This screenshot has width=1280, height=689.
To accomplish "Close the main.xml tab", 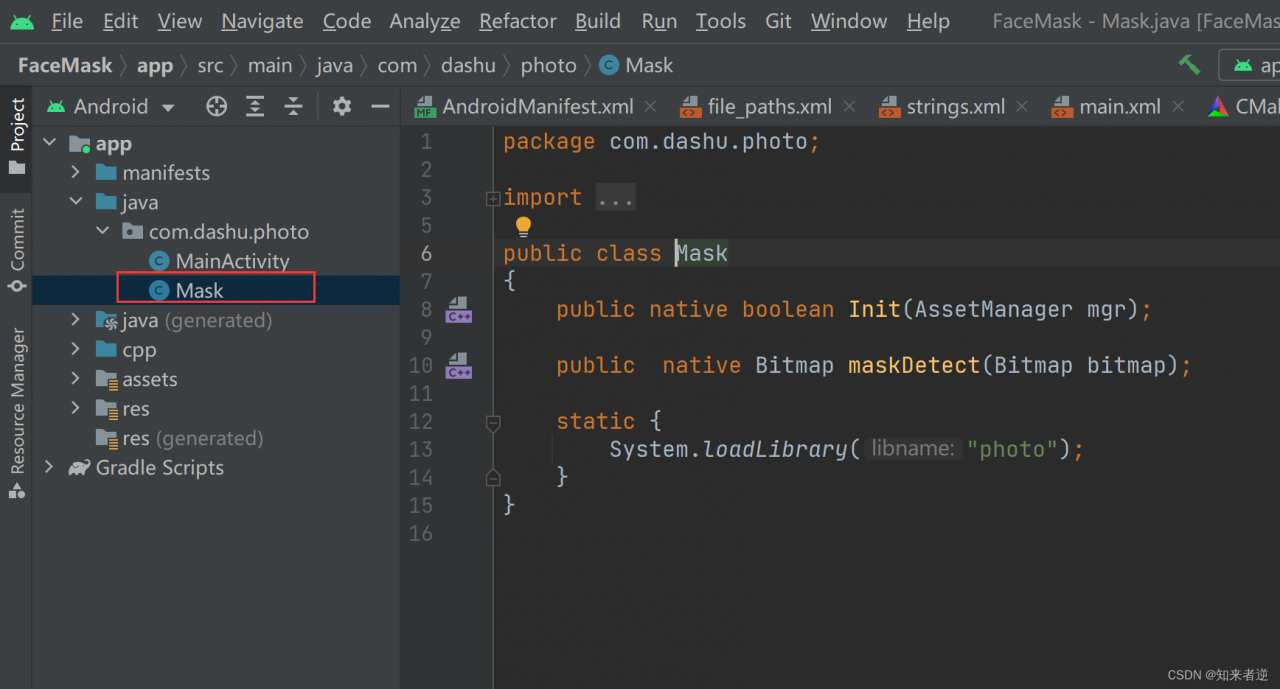I will tap(1178, 106).
